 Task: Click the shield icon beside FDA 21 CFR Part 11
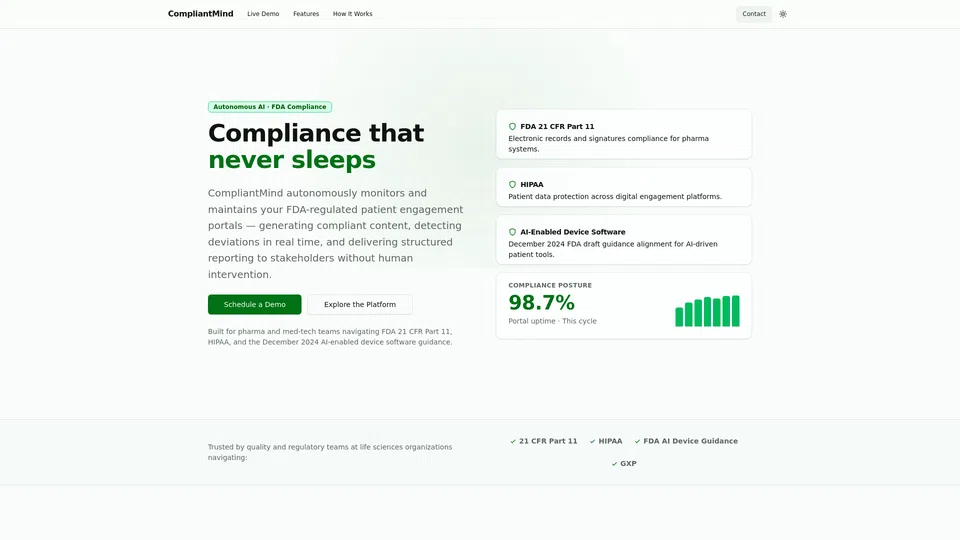(x=512, y=127)
